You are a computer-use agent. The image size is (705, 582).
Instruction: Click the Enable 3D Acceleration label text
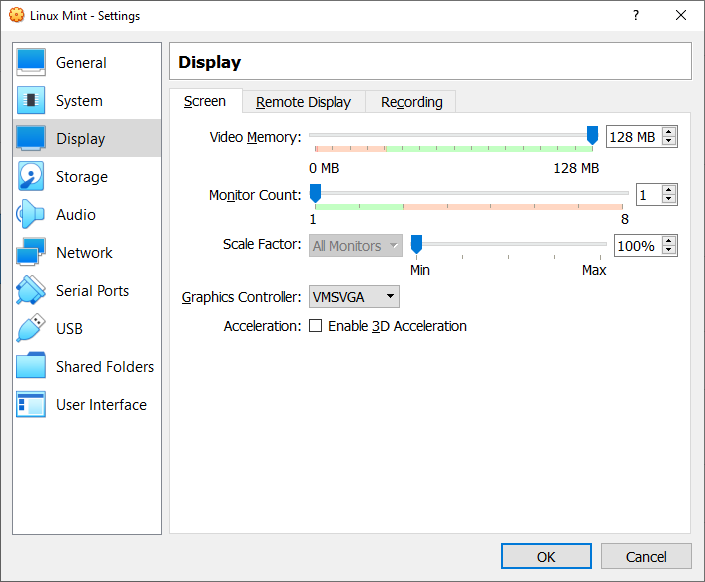click(397, 326)
